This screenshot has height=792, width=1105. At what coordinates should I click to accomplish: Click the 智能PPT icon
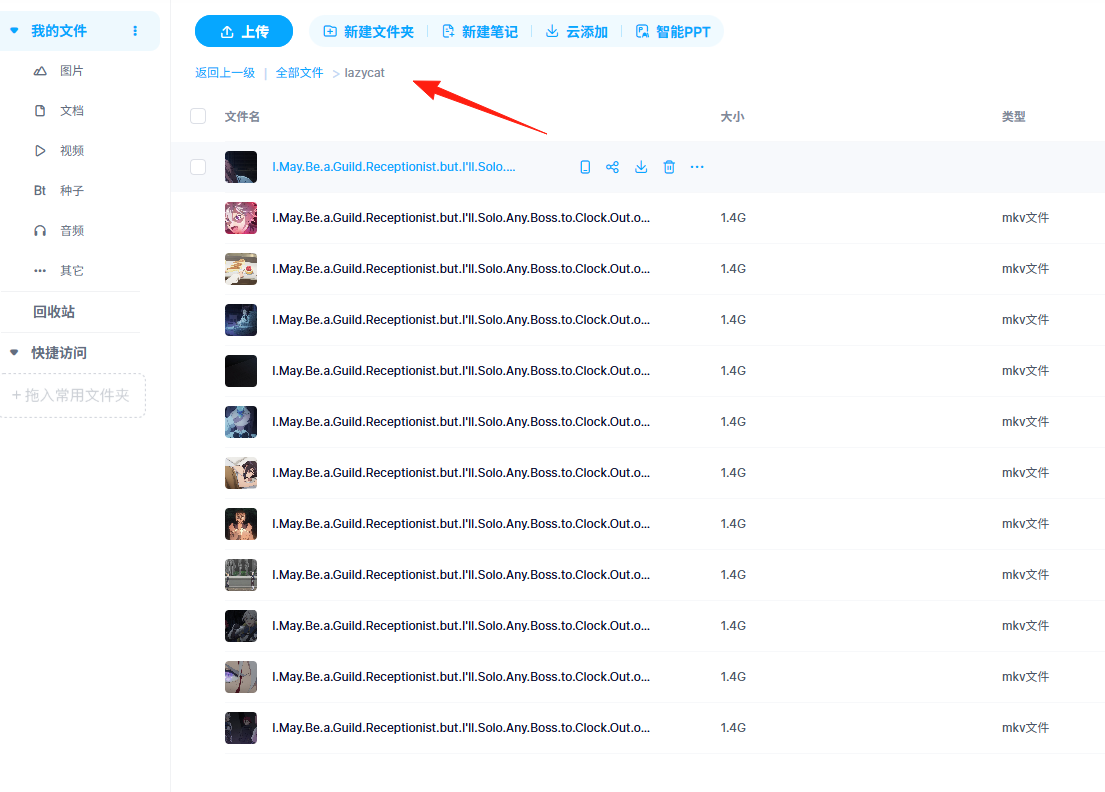click(642, 31)
